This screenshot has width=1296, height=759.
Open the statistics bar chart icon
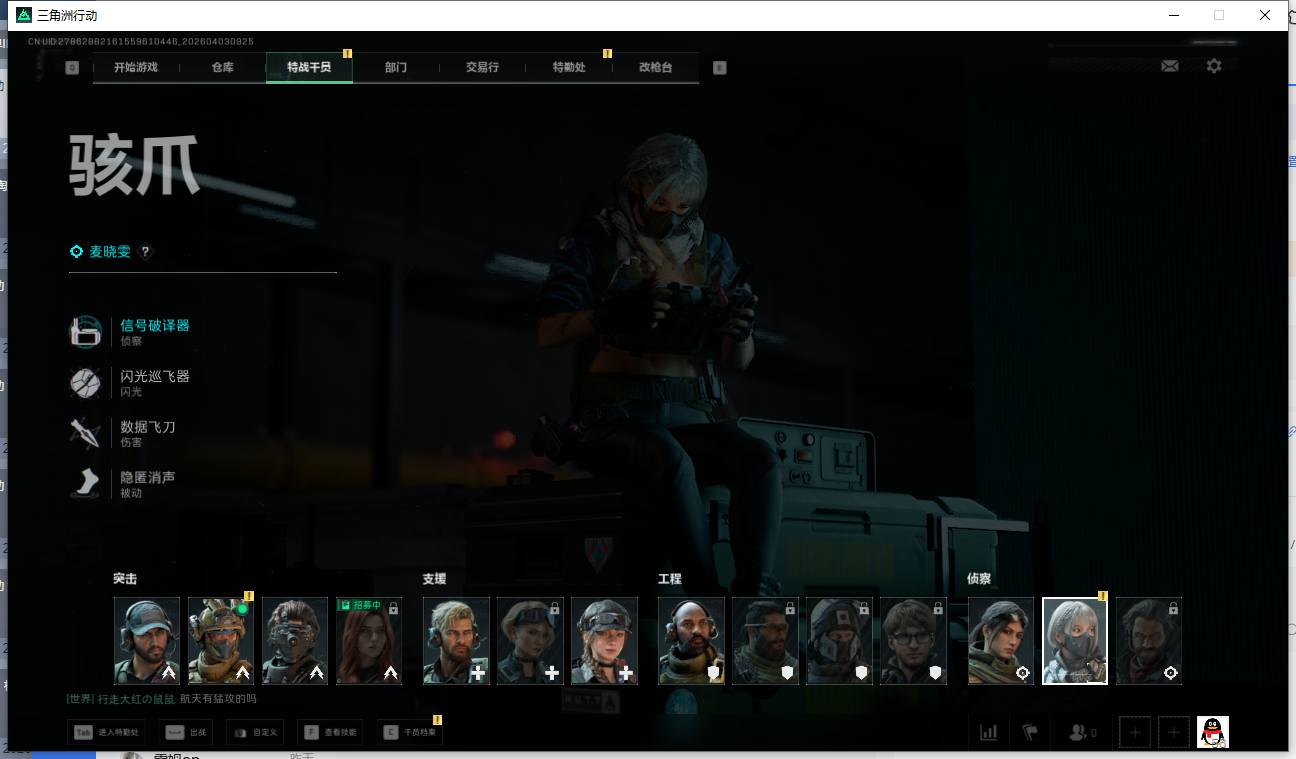989,732
